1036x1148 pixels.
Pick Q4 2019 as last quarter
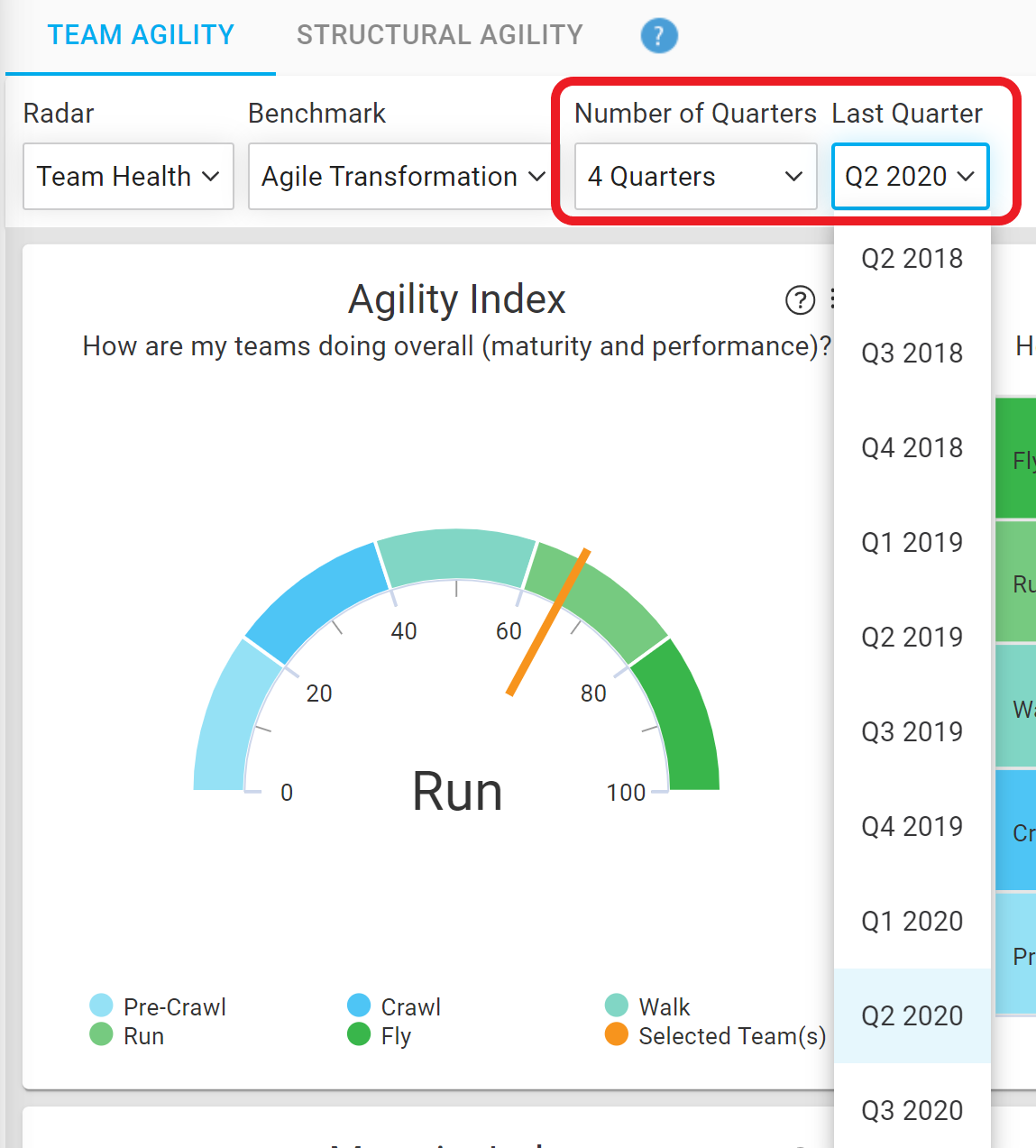(912, 827)
